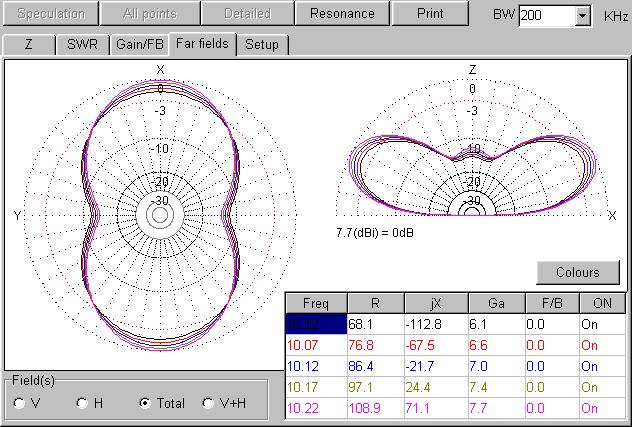Image resolution: width=632 pixels, height=427 pixels.
Task: Switch to the Z tab
Action: click(28, 45)
